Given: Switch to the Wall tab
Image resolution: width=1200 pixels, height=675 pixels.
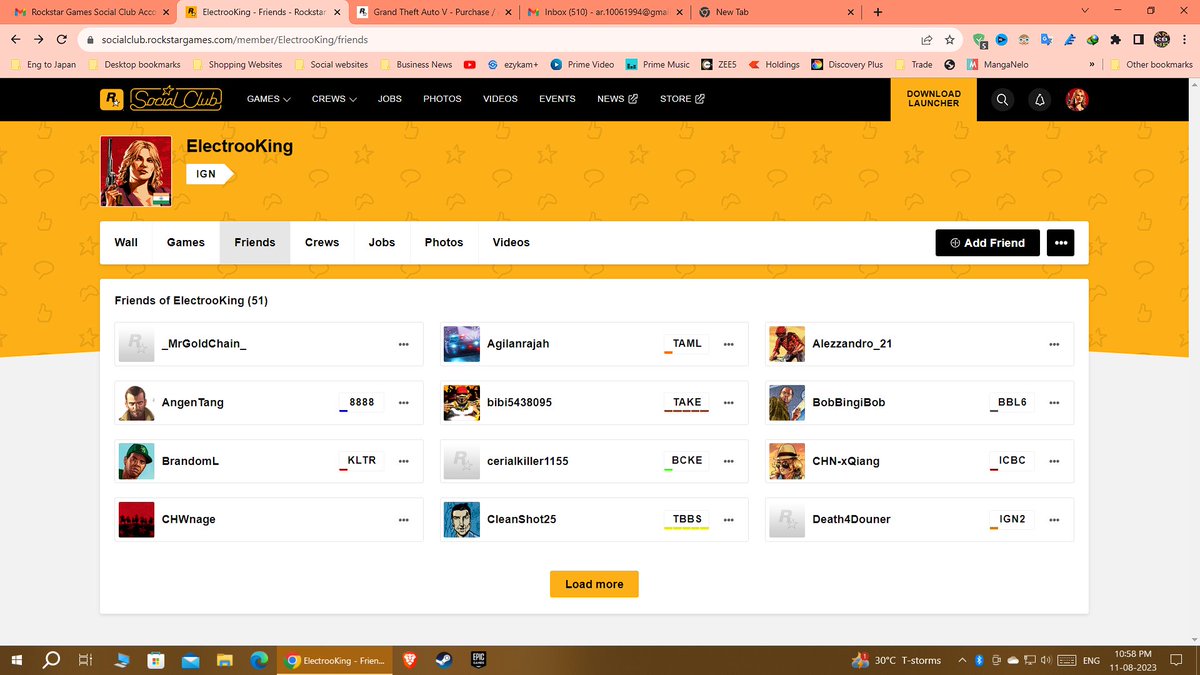Looking at the screenshot, I should tap(126, 243).
